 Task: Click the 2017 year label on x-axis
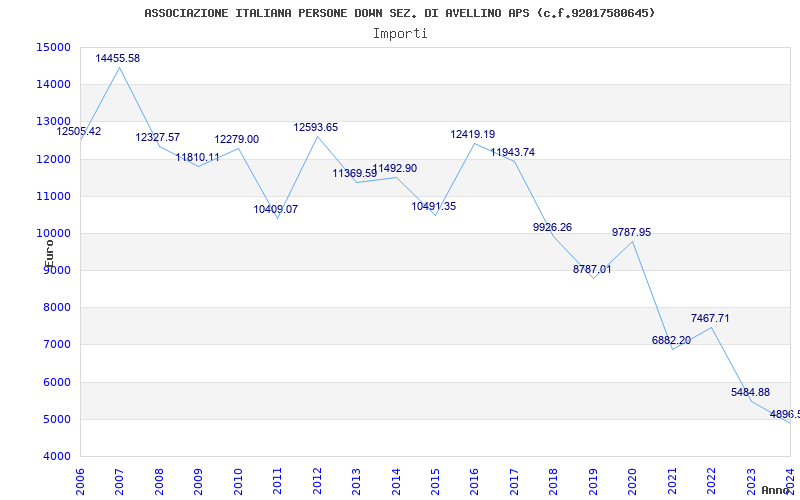click(x=514, y=482)
